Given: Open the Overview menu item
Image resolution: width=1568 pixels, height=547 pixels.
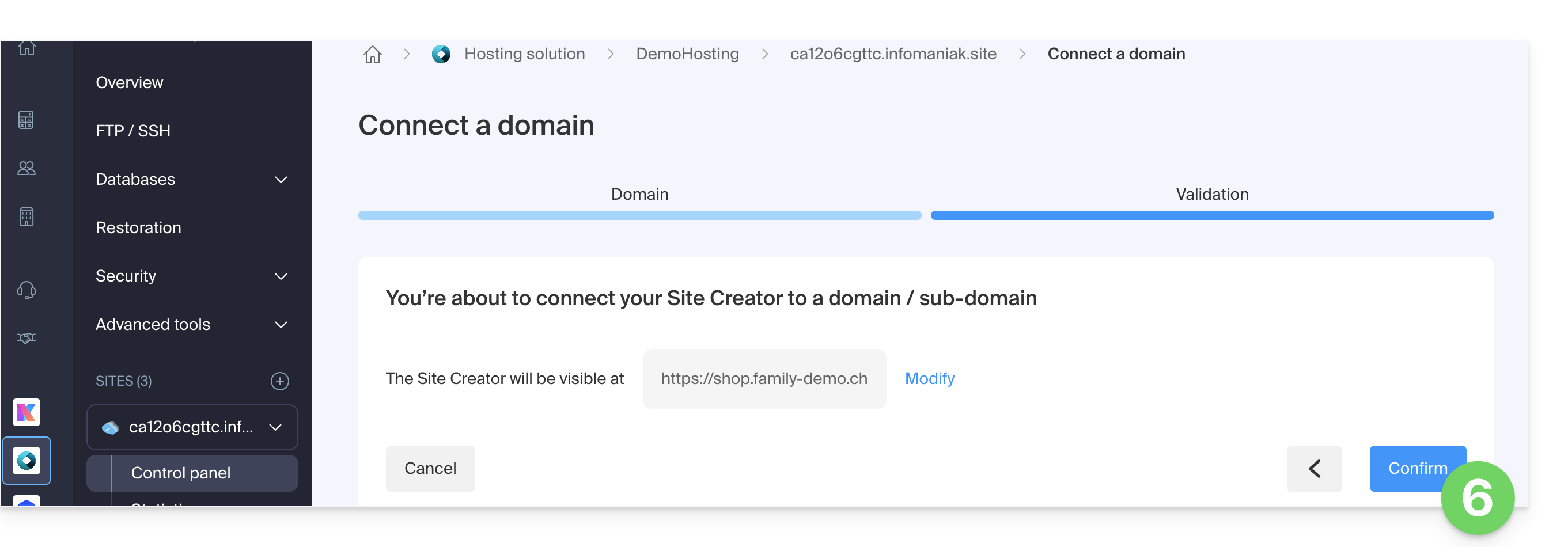Looking at the screenshot, I should click(x=129, y=82).
